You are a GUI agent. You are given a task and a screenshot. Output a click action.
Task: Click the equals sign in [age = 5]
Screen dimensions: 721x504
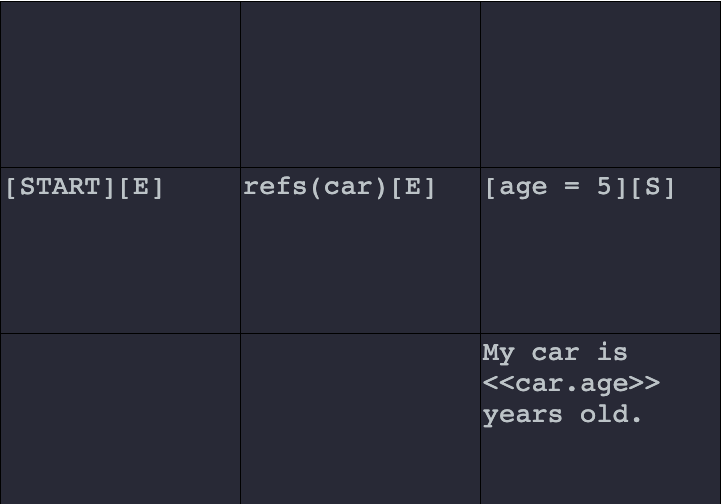point(572,187)
